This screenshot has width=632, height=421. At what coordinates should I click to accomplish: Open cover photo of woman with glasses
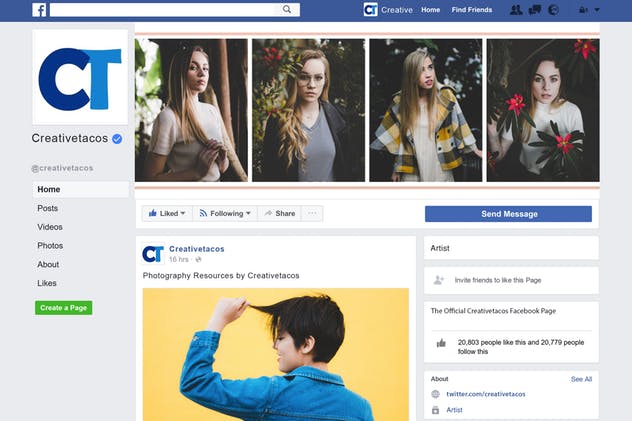[x=308, y=110]
